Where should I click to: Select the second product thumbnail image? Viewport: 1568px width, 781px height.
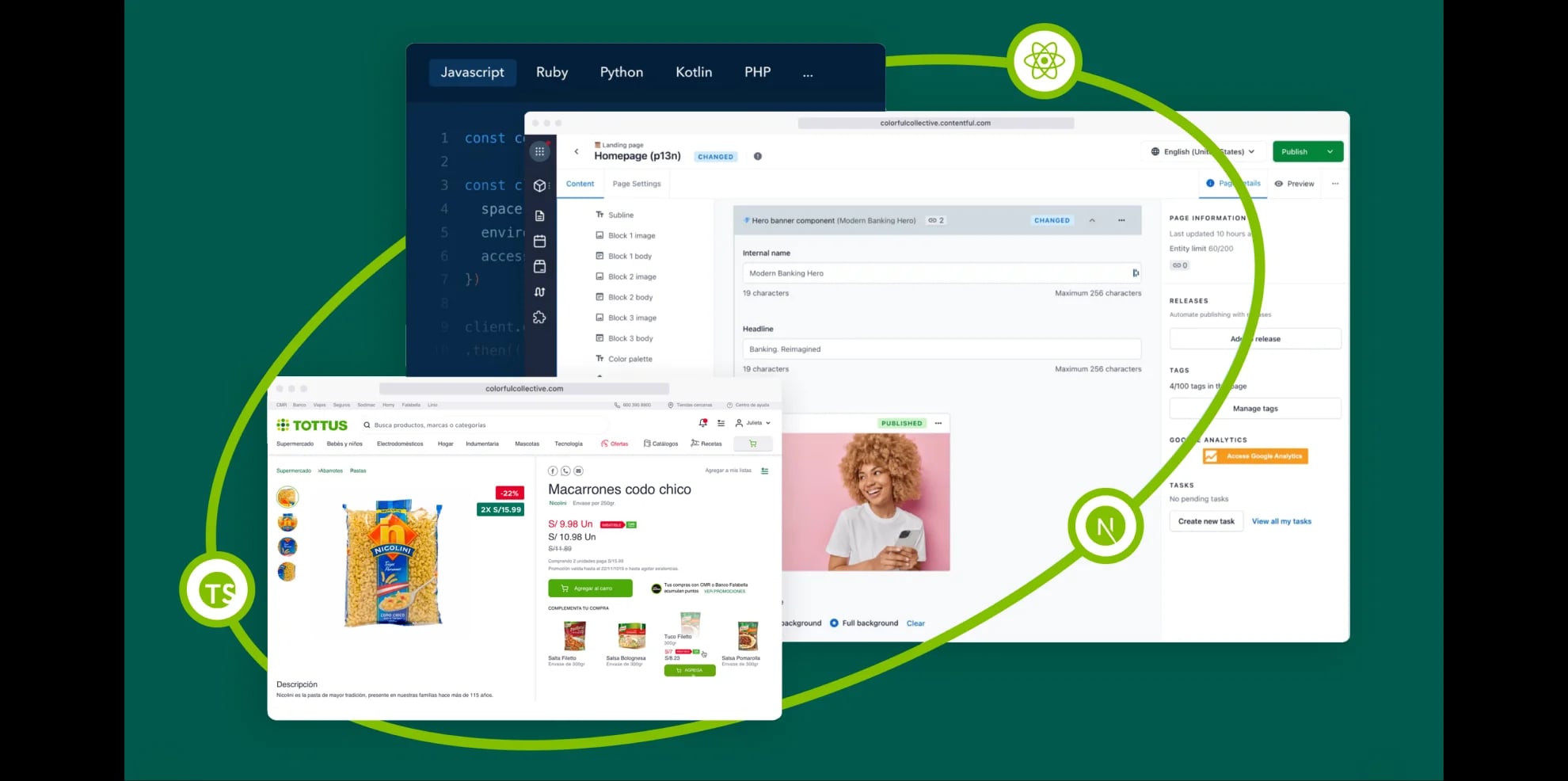(x=287, y=522)
